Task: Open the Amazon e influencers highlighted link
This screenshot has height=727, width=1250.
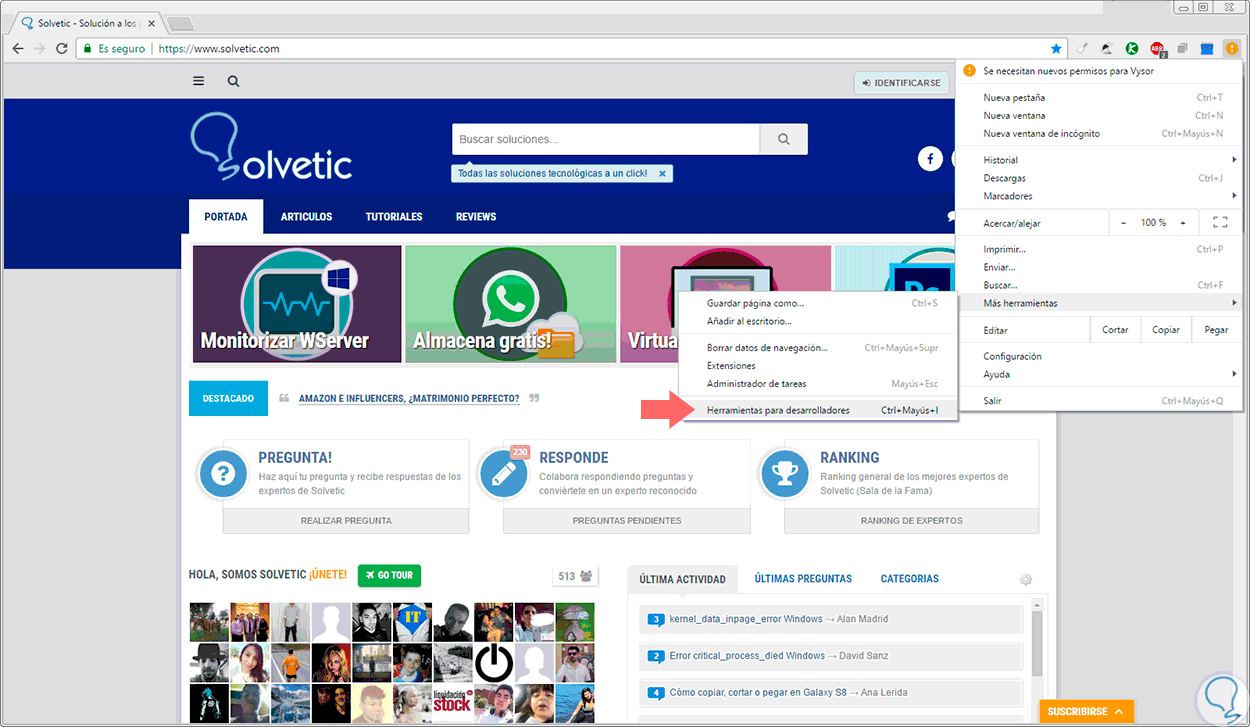Action: point(409,398)
